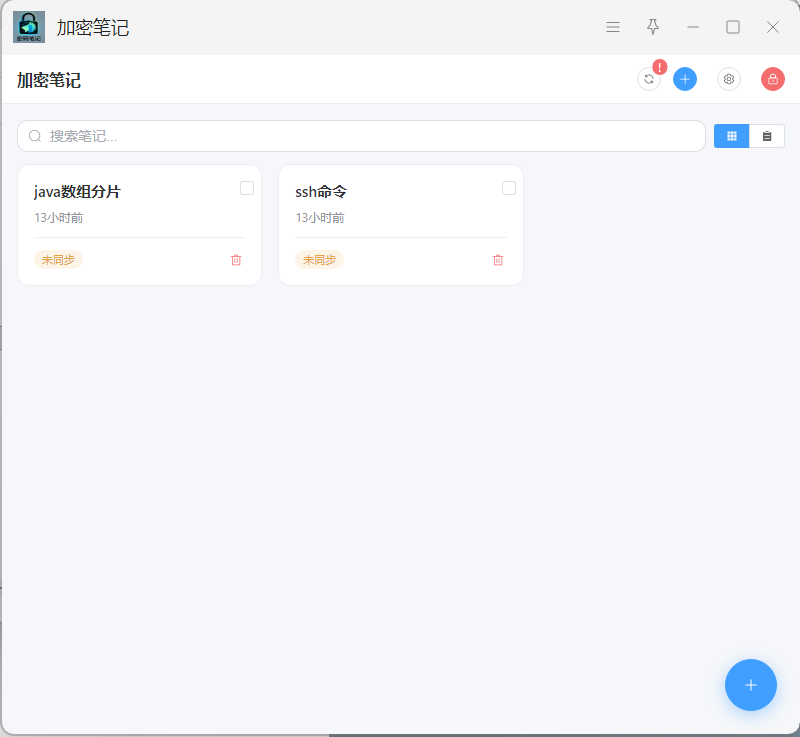
Task: Tick the checkbox on java数组分片 card
Action: click(247, 188)
